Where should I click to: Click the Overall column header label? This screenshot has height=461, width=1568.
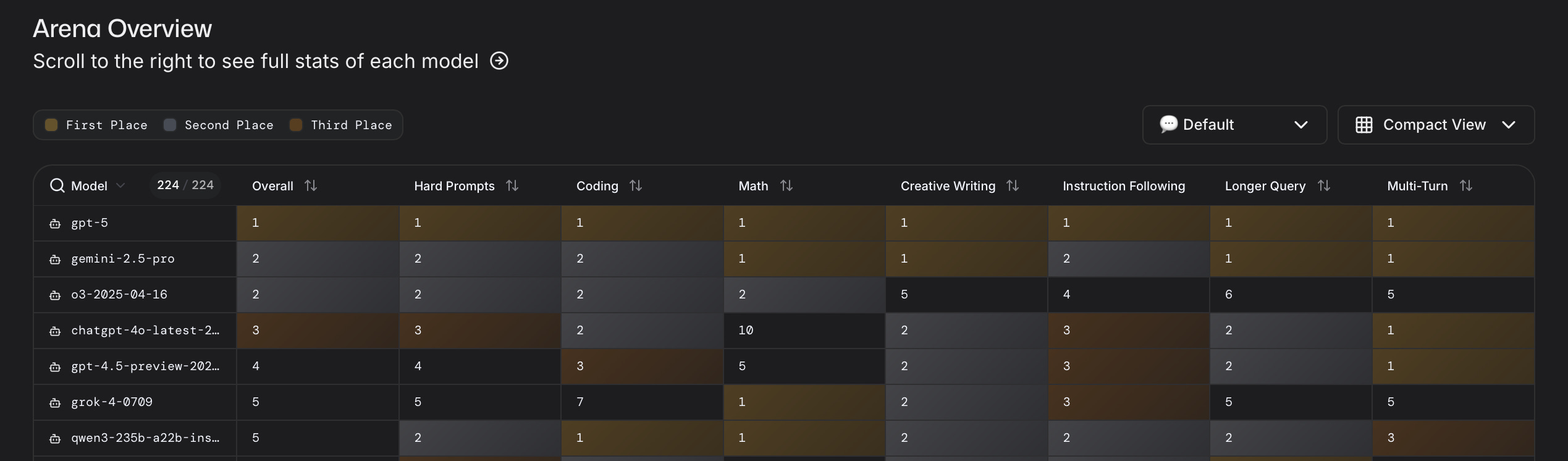(272, 185)
